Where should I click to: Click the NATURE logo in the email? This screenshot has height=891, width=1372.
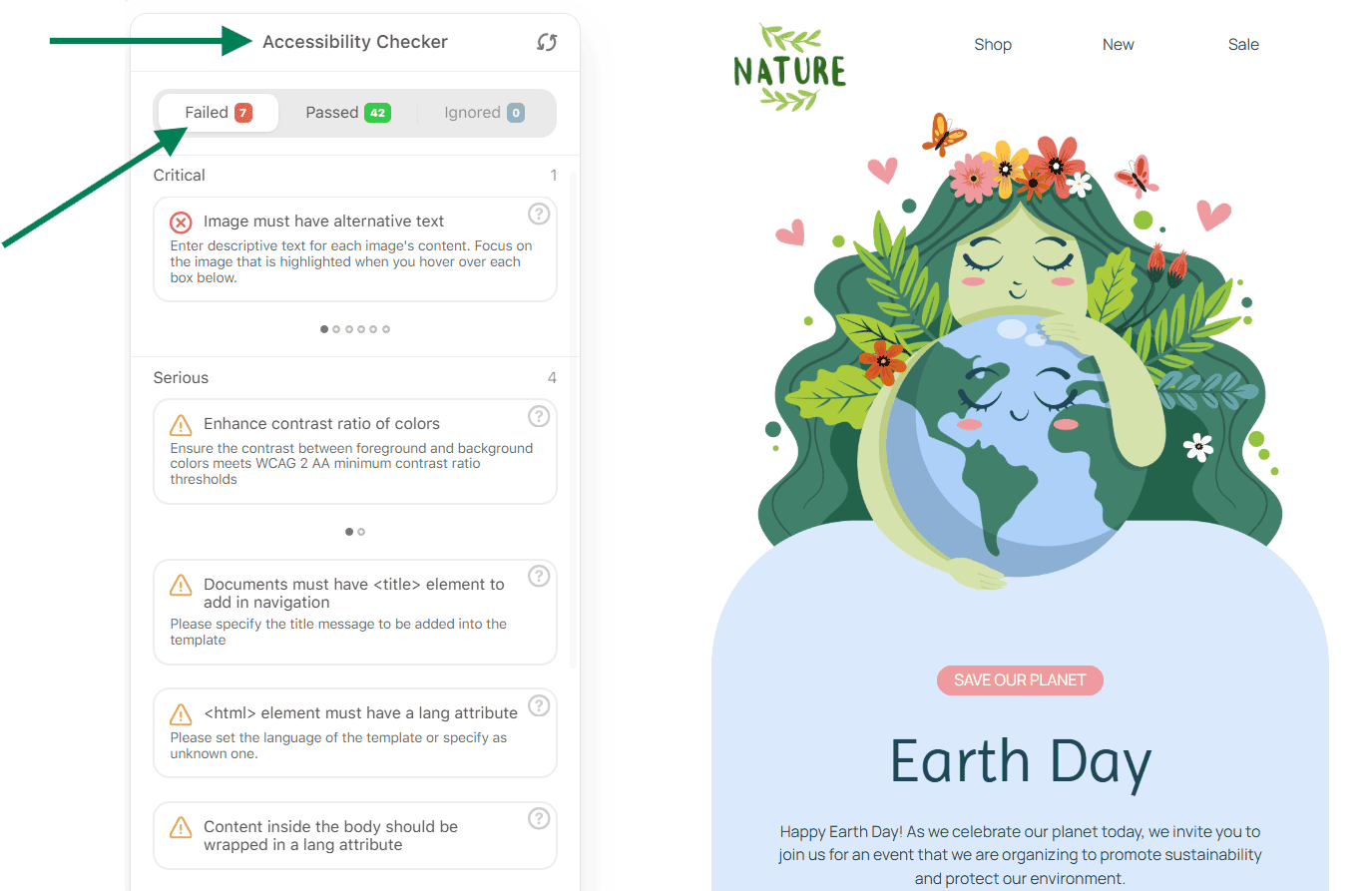[789, 68]
